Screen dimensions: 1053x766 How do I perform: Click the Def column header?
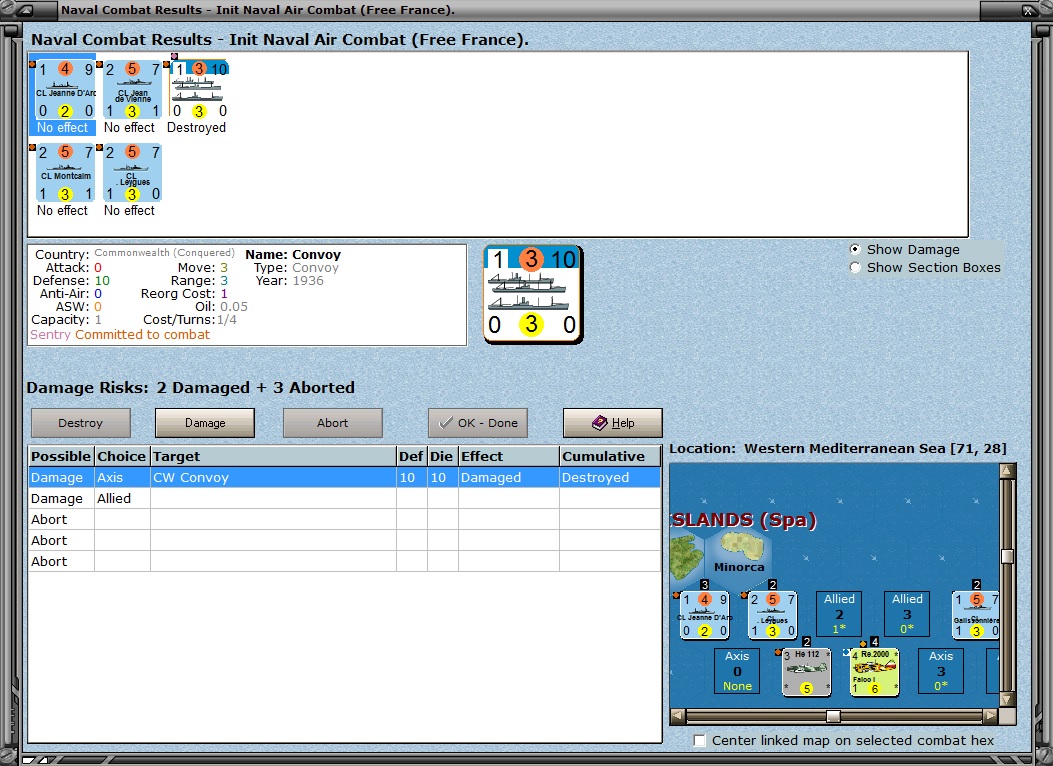pyautogui.click(x=411, y=457)
